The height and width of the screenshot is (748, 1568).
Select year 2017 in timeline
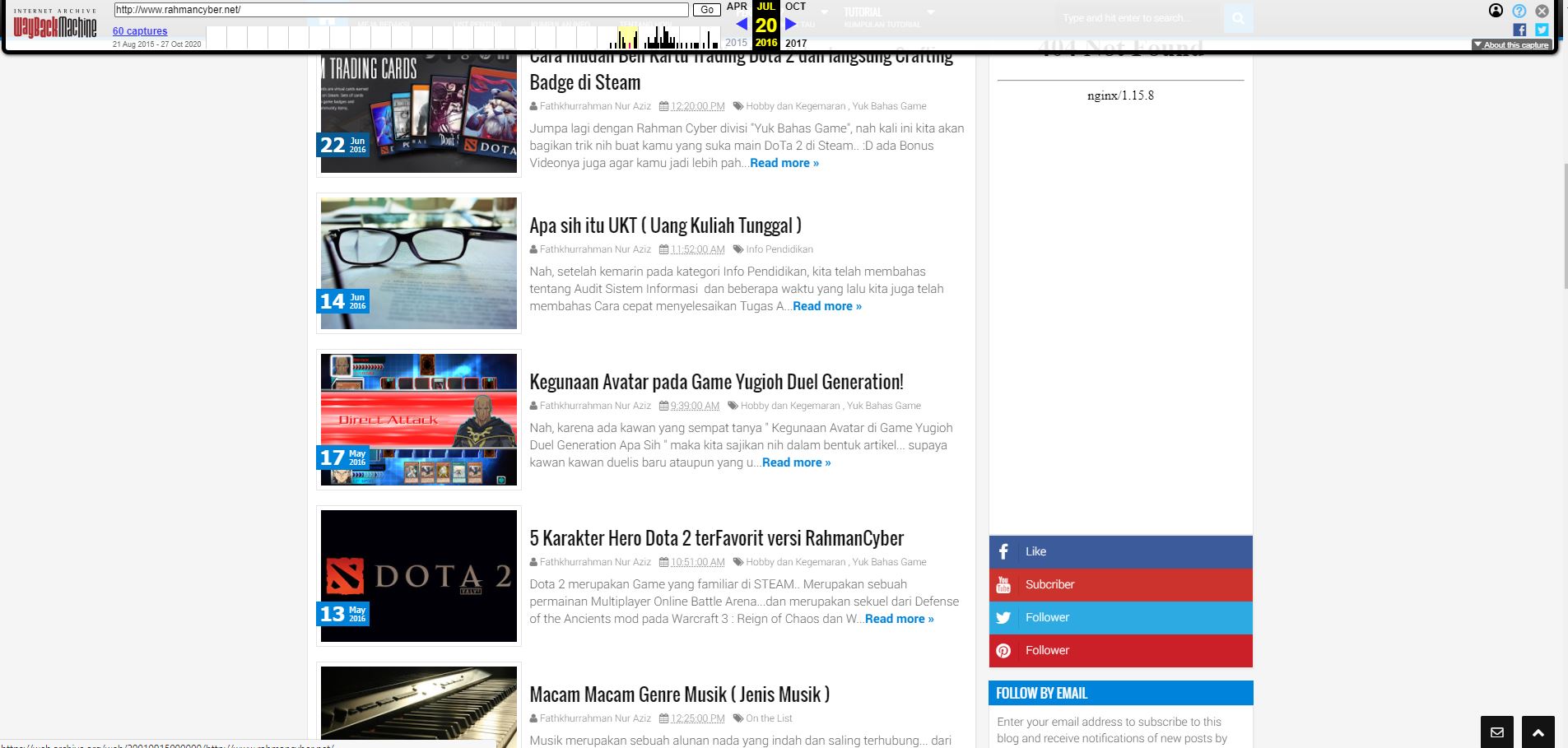point(796,43)
